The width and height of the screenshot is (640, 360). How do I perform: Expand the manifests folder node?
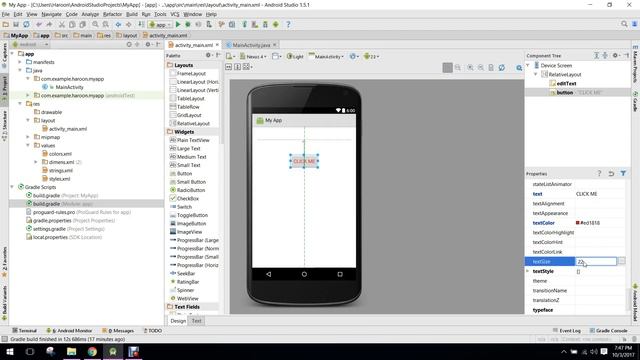[x=20, y=62]
